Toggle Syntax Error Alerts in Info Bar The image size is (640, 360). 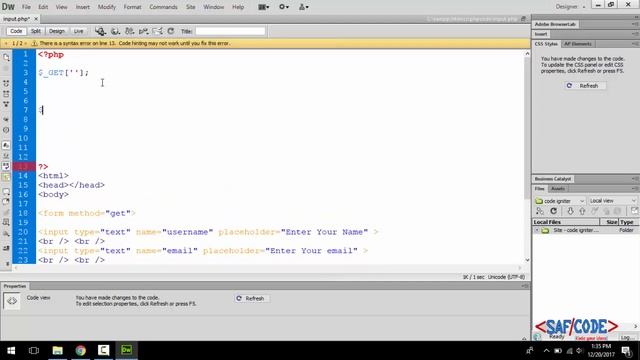(6, 177)
